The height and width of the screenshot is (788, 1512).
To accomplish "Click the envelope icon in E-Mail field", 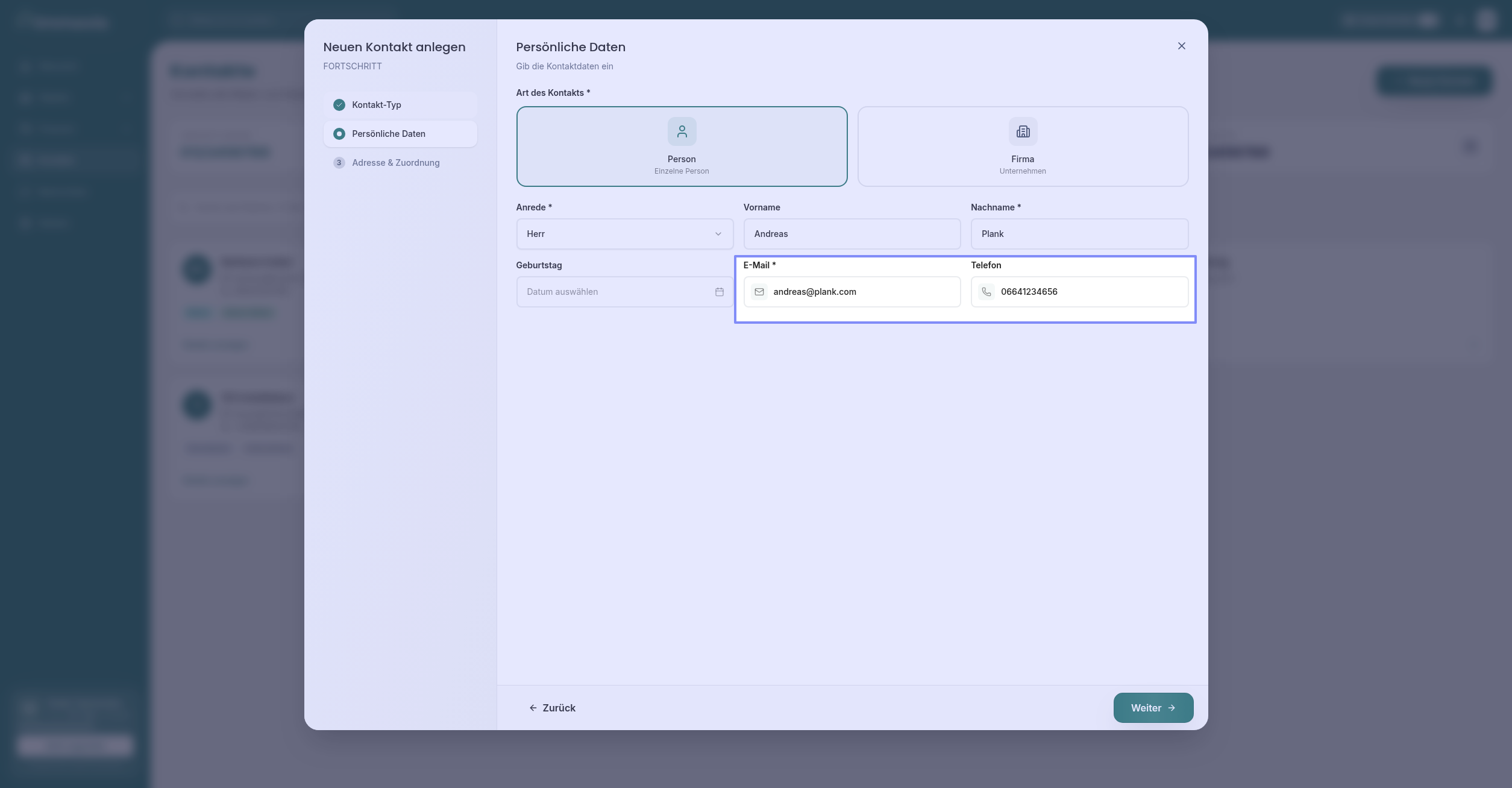I will tap(759, 292).
